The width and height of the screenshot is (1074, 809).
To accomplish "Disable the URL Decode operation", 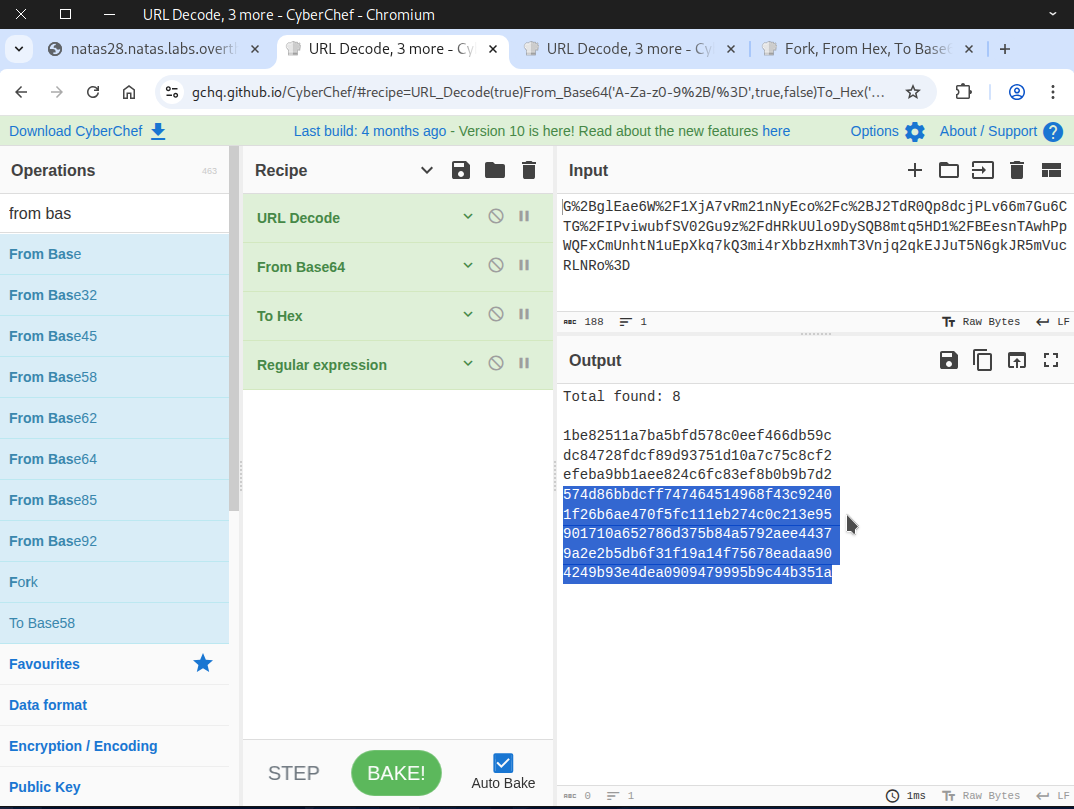I will point(495,217).
